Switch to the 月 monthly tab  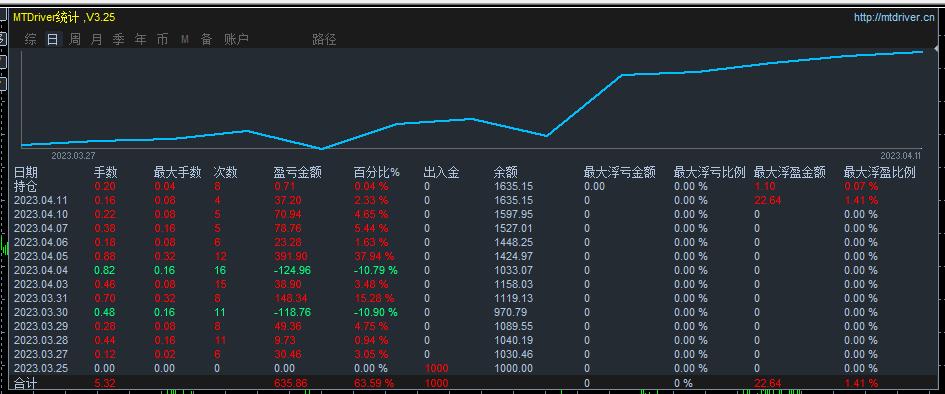96,40
